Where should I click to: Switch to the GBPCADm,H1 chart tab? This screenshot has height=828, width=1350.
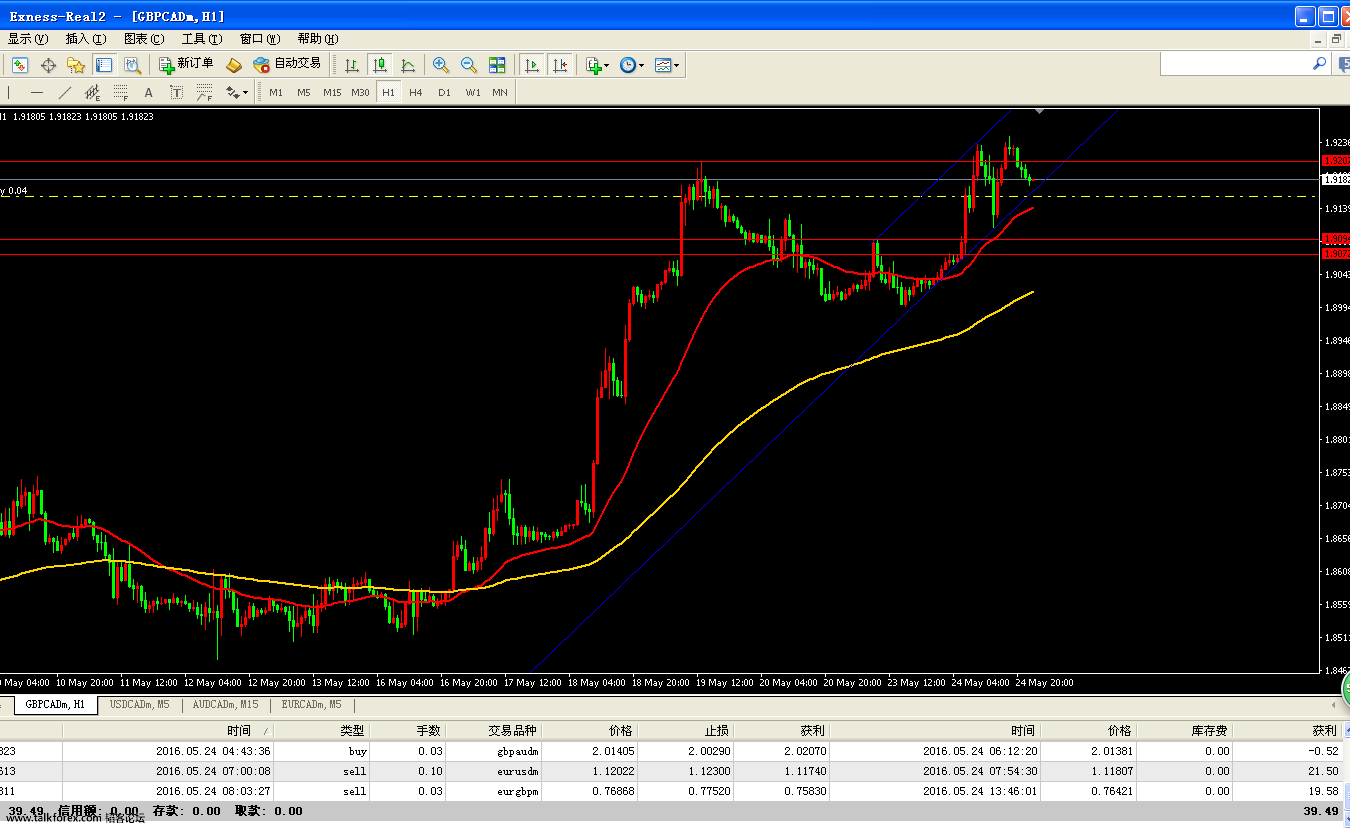55,705
